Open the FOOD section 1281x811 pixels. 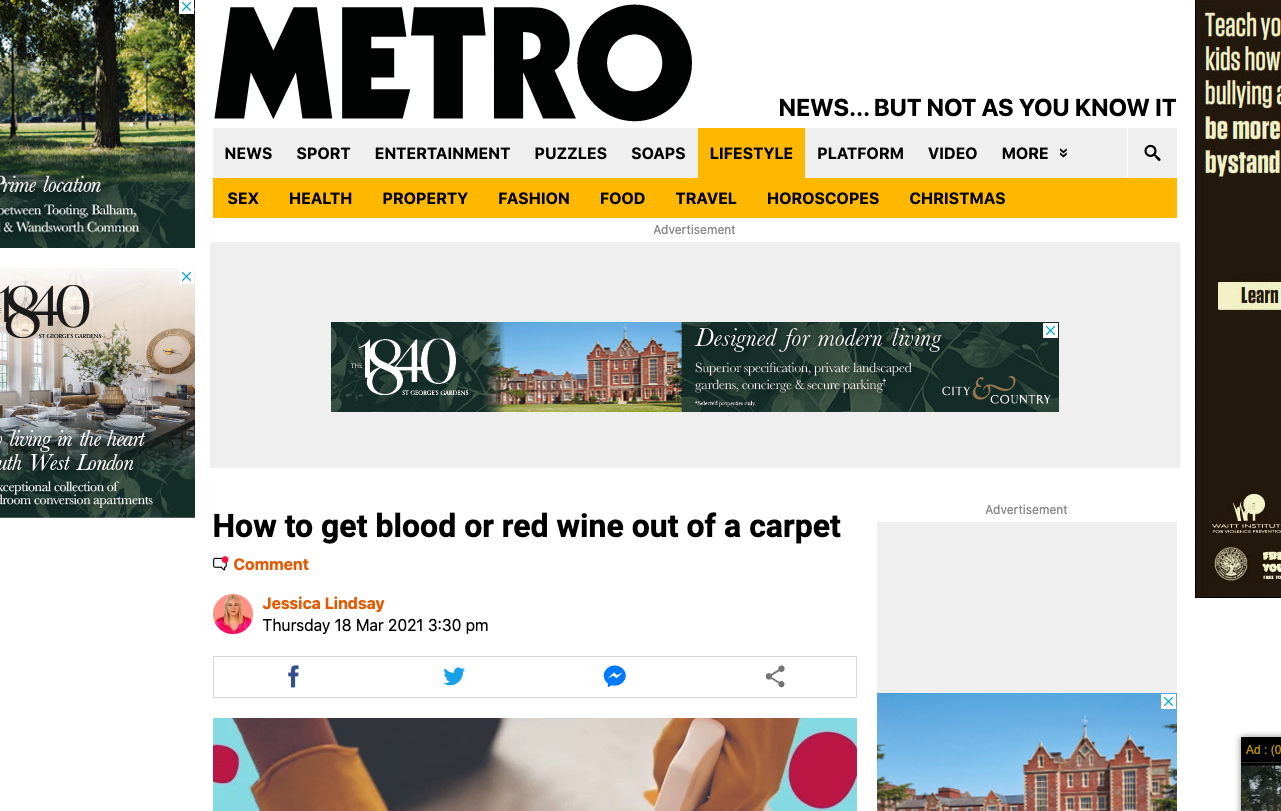pyautogui.click(x=622, y=198)
